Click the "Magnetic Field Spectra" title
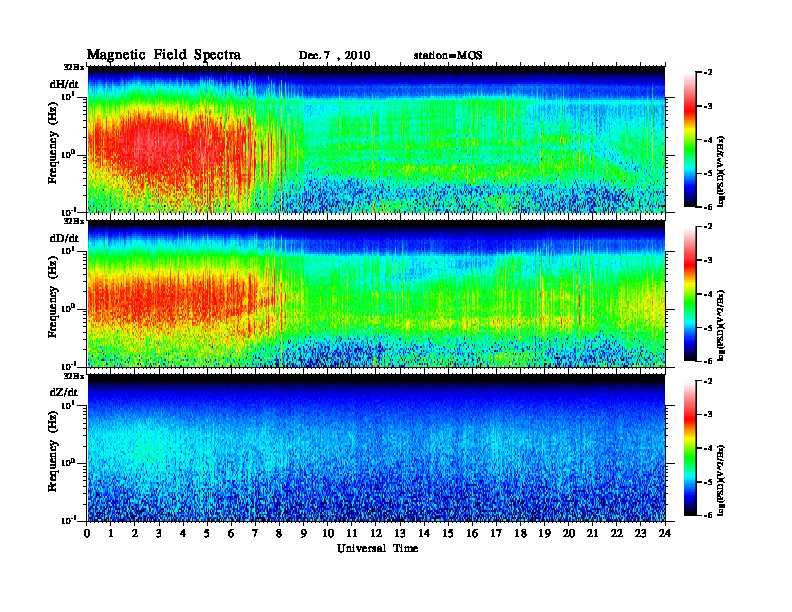This screenshot has width=792, height=612. pos(164,55)
